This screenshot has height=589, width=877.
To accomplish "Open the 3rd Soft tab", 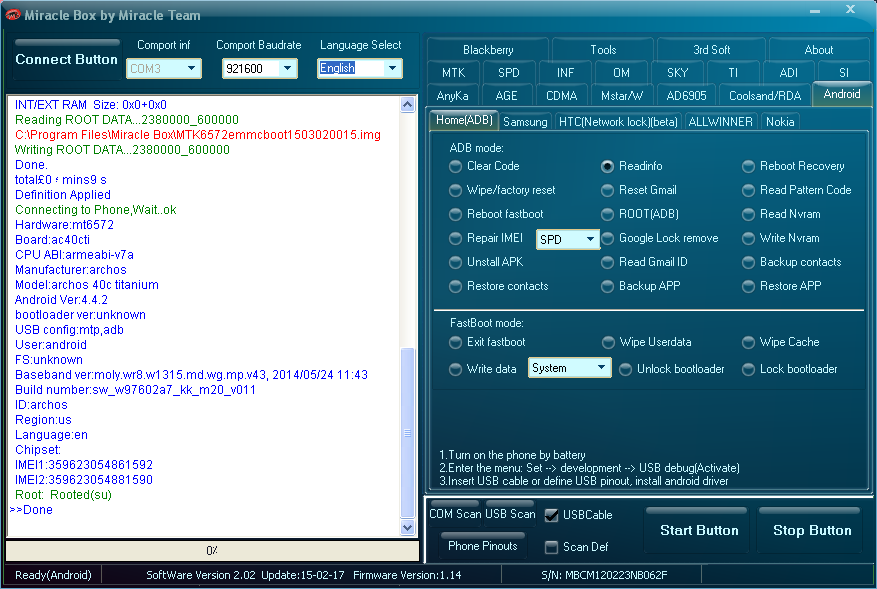I will 711,50.
